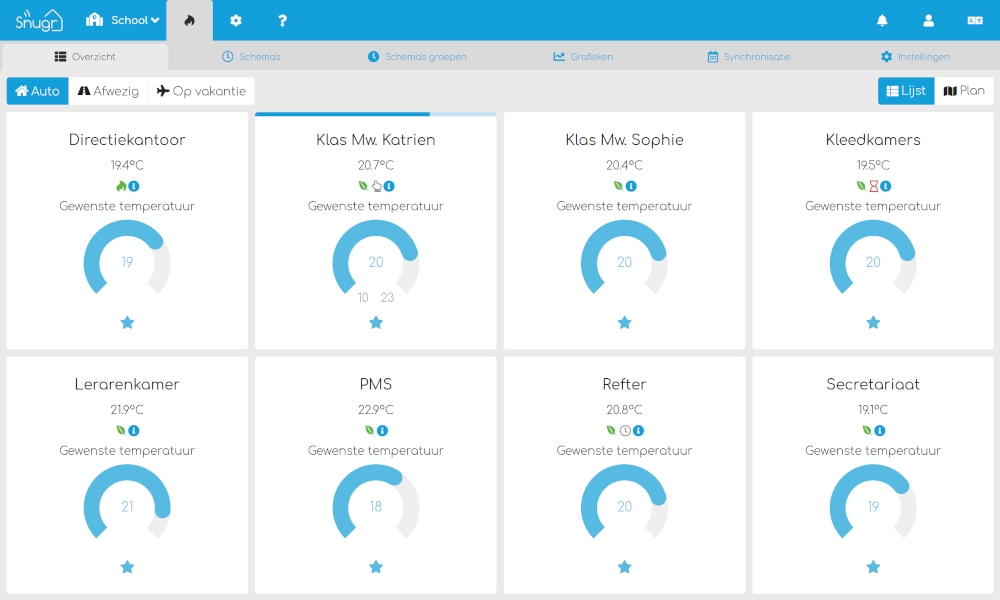The width and height of the screenshot is (1000, 600).
Task: Open the language switch icon
Action: pos(975,20)
